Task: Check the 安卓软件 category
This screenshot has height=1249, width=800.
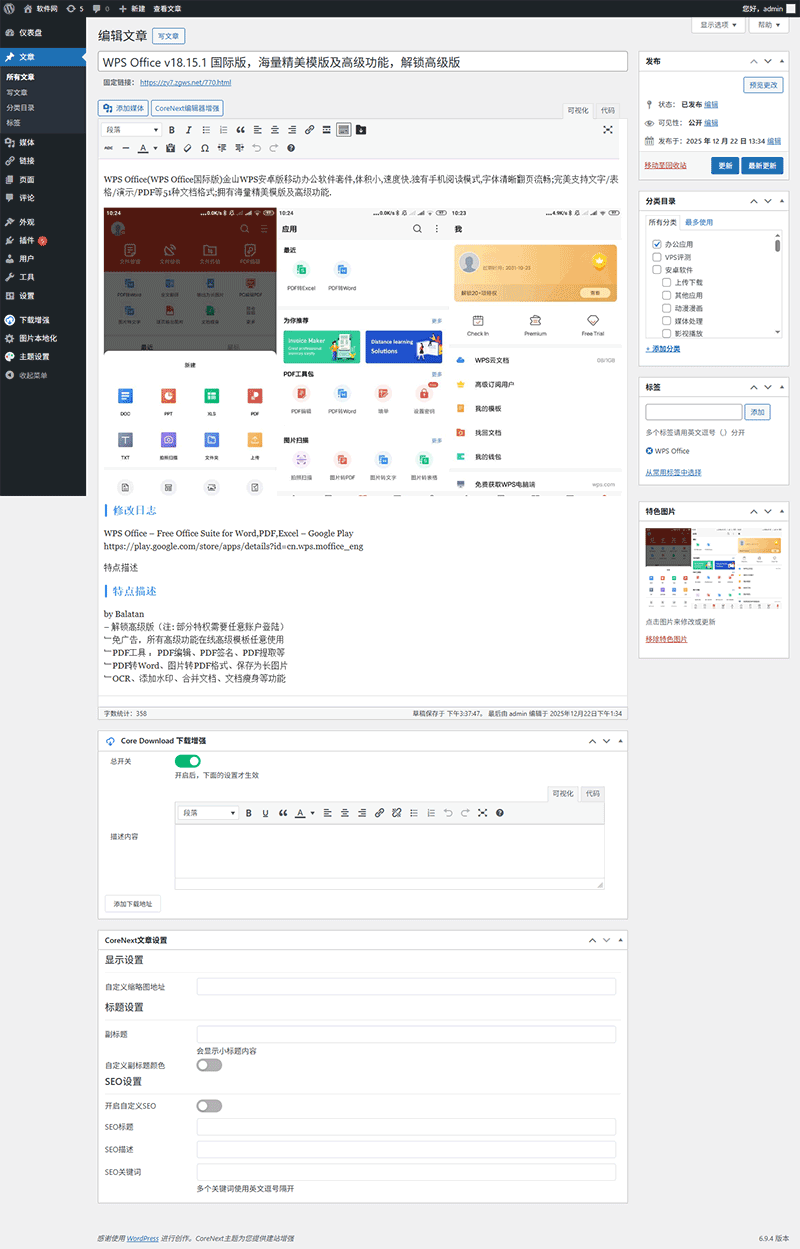Action: [x=657, y=270]
